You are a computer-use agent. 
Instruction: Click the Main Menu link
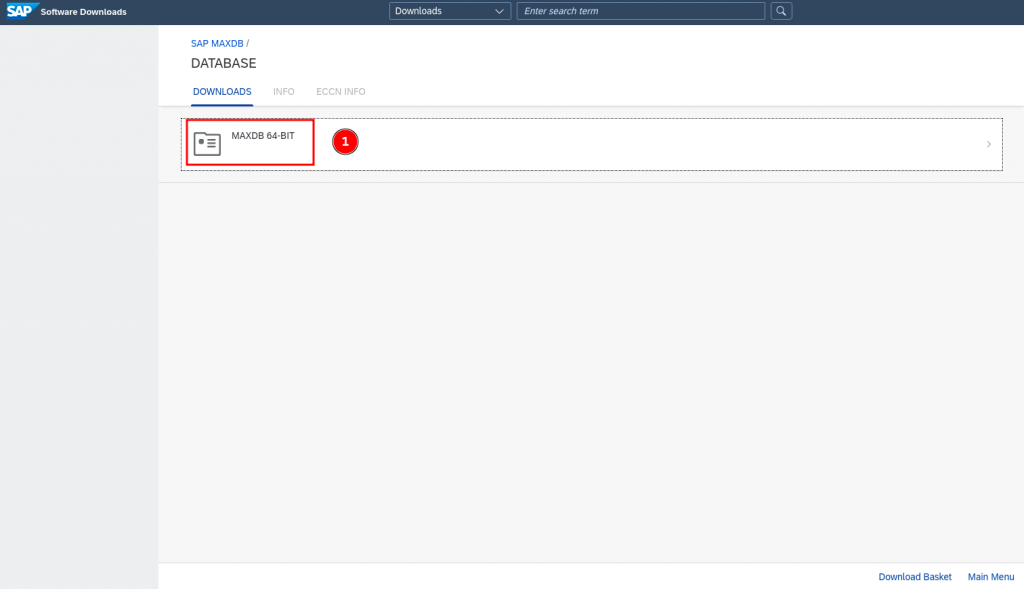(991, 577)
